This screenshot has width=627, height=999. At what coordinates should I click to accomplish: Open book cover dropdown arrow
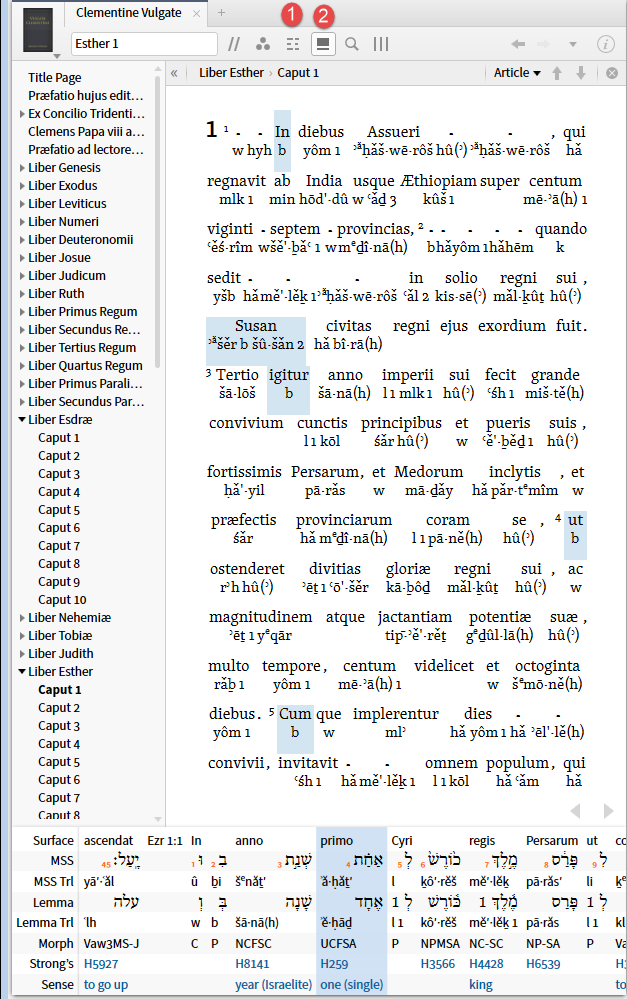57,57
